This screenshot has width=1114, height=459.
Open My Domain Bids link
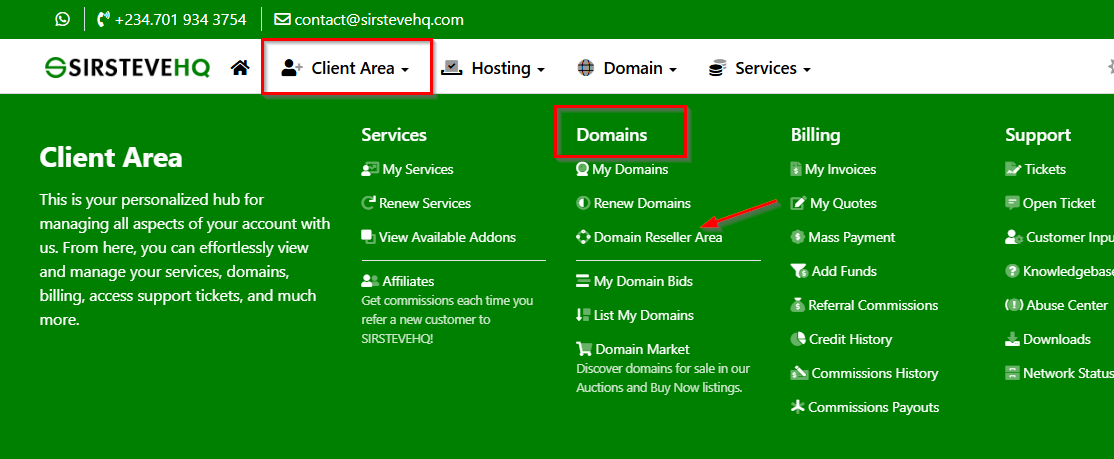click(x=644, y=281)
